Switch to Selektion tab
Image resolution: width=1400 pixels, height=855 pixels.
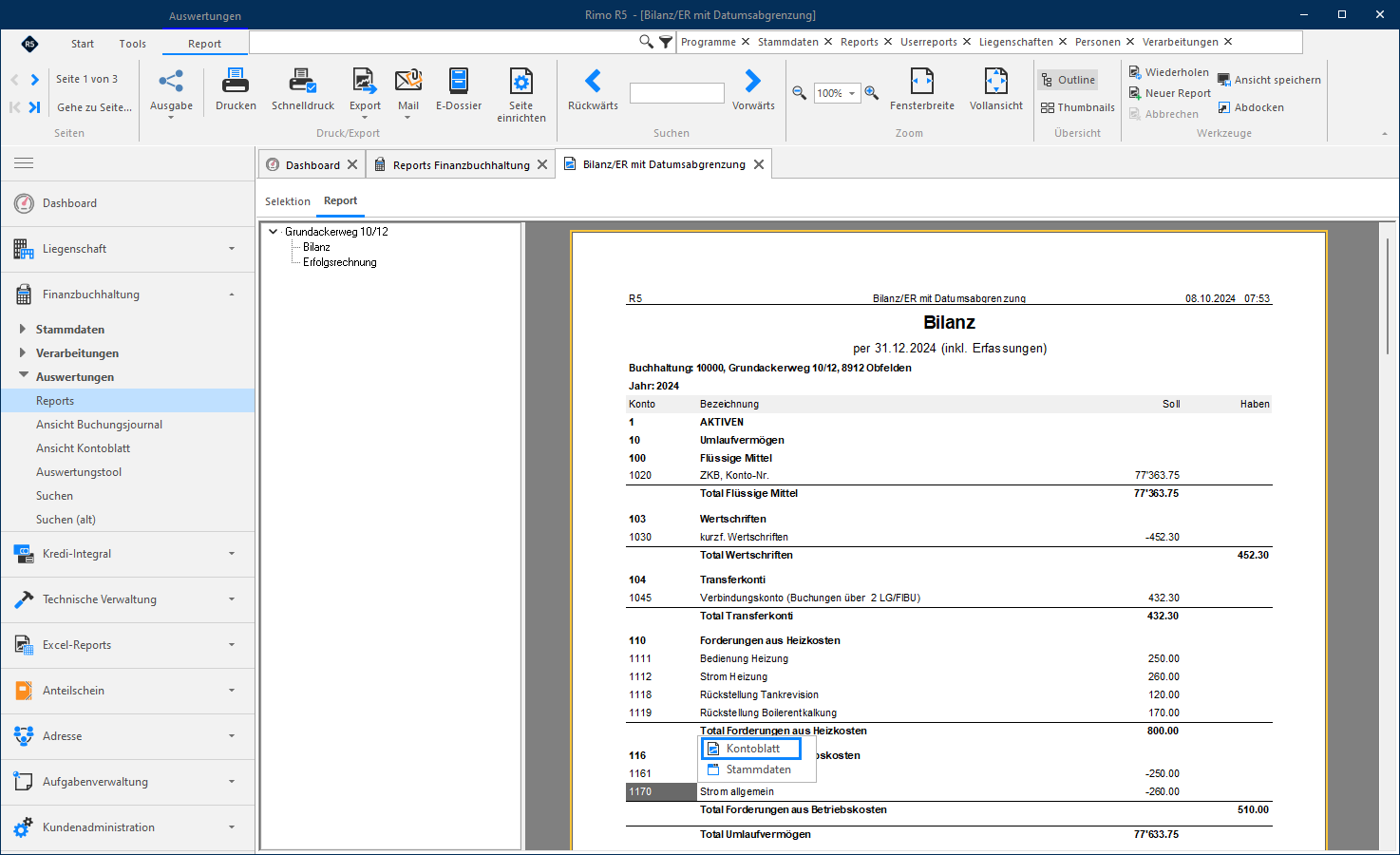pyautogui.click(x=288, y=201)
